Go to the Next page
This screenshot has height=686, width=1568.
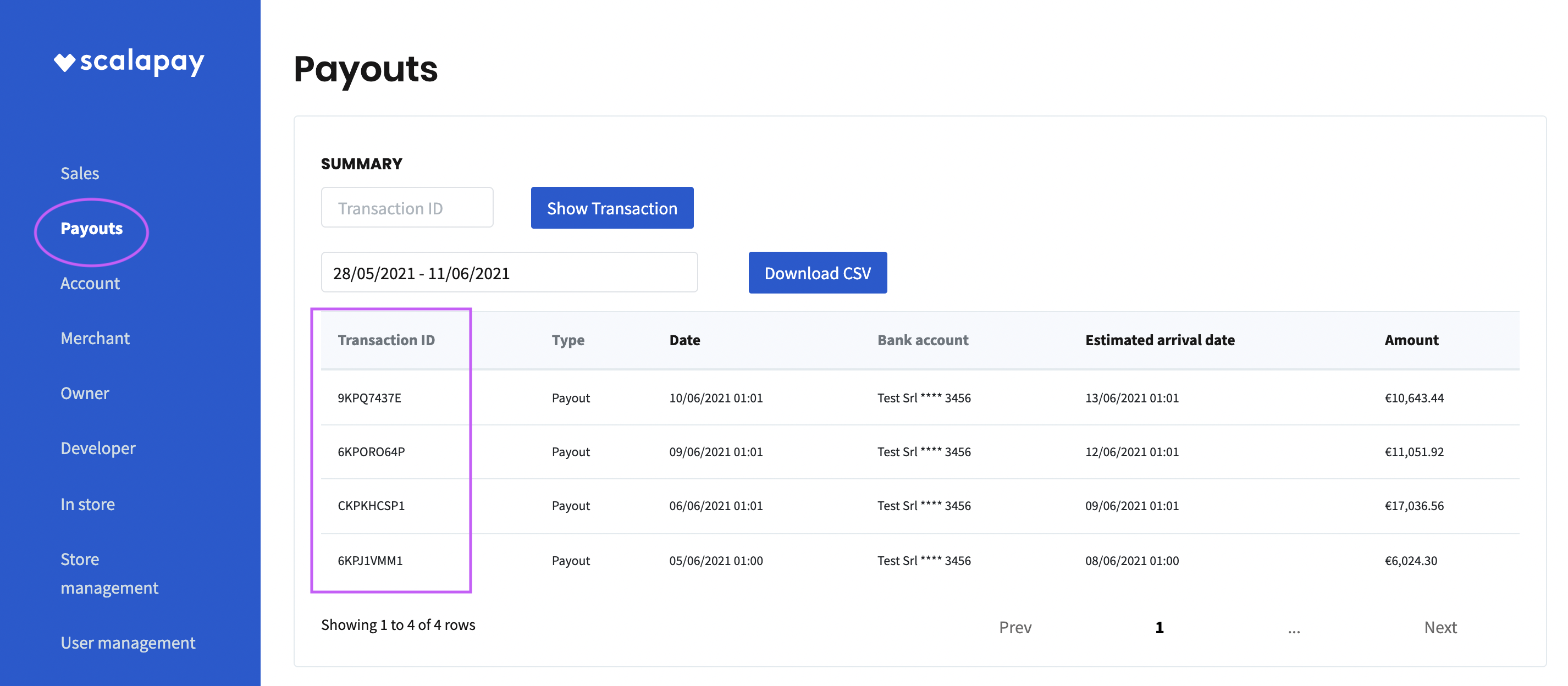point(1439,628)
